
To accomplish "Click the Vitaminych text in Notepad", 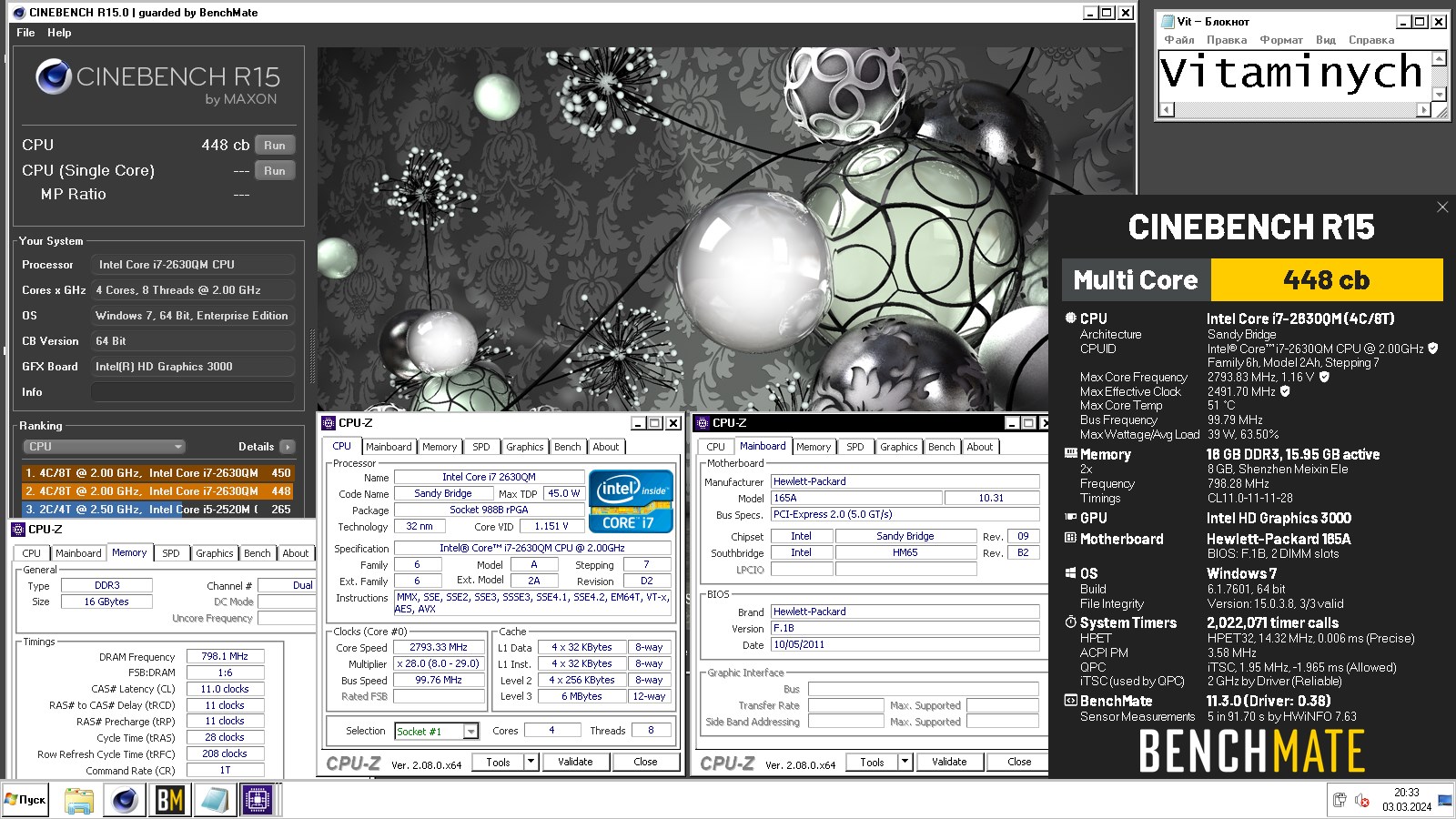I will [1291, 72].
